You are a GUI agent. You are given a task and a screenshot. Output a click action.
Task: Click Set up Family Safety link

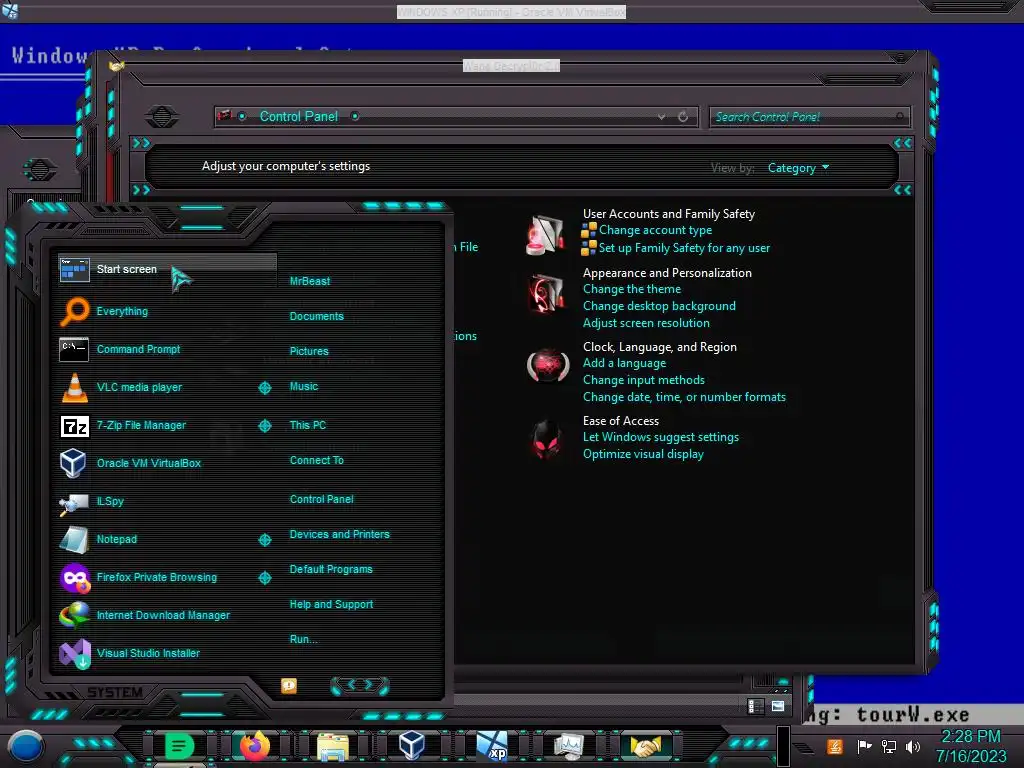click(x=684, y=248)
